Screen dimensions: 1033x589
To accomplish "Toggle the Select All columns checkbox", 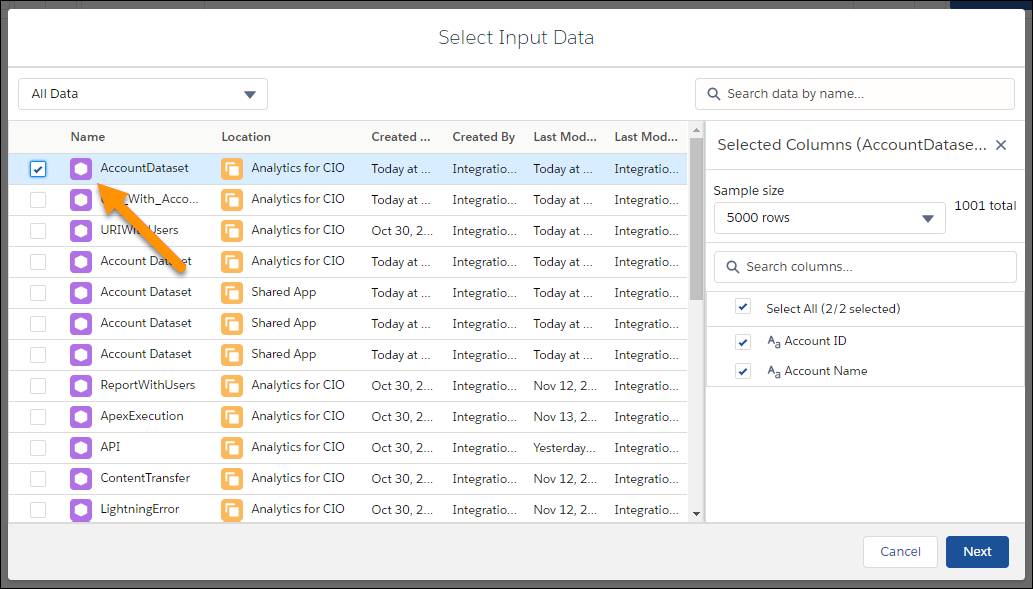I will click(x=743, y=306).
